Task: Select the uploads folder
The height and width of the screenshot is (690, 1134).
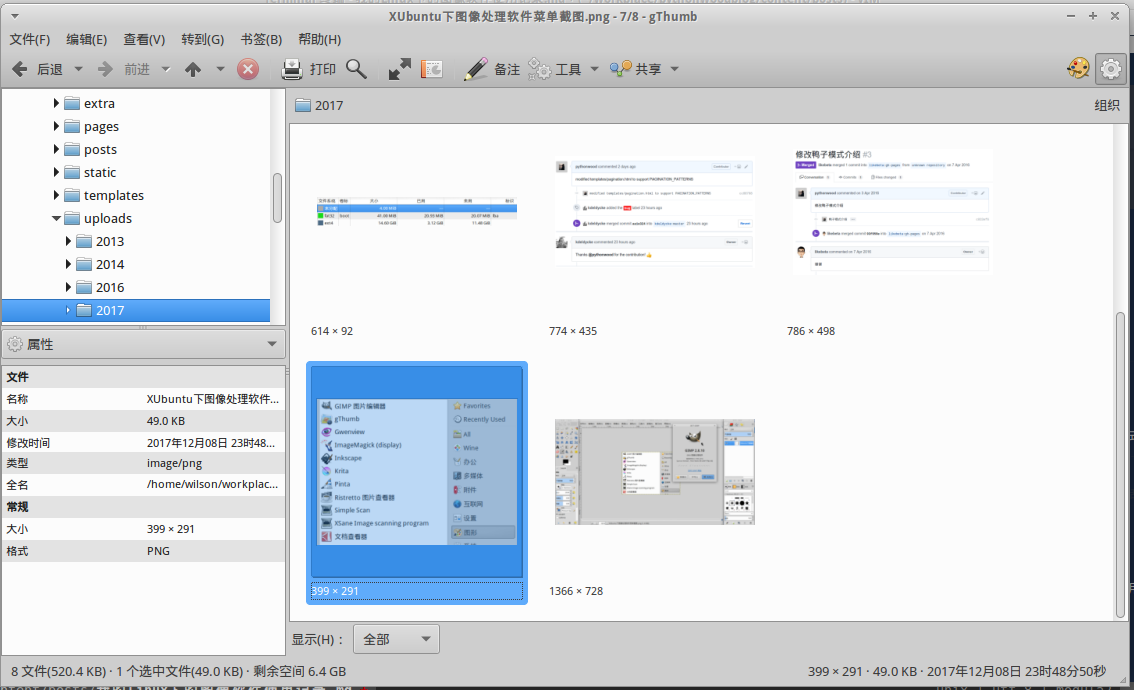Action: point(108,218)
